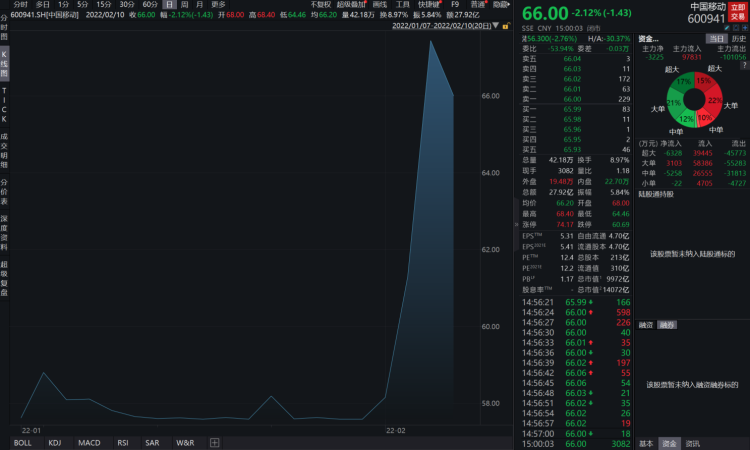Toggle 隐藏 panel visibility option
The image size is (750, 450).
tap(501, 4)
